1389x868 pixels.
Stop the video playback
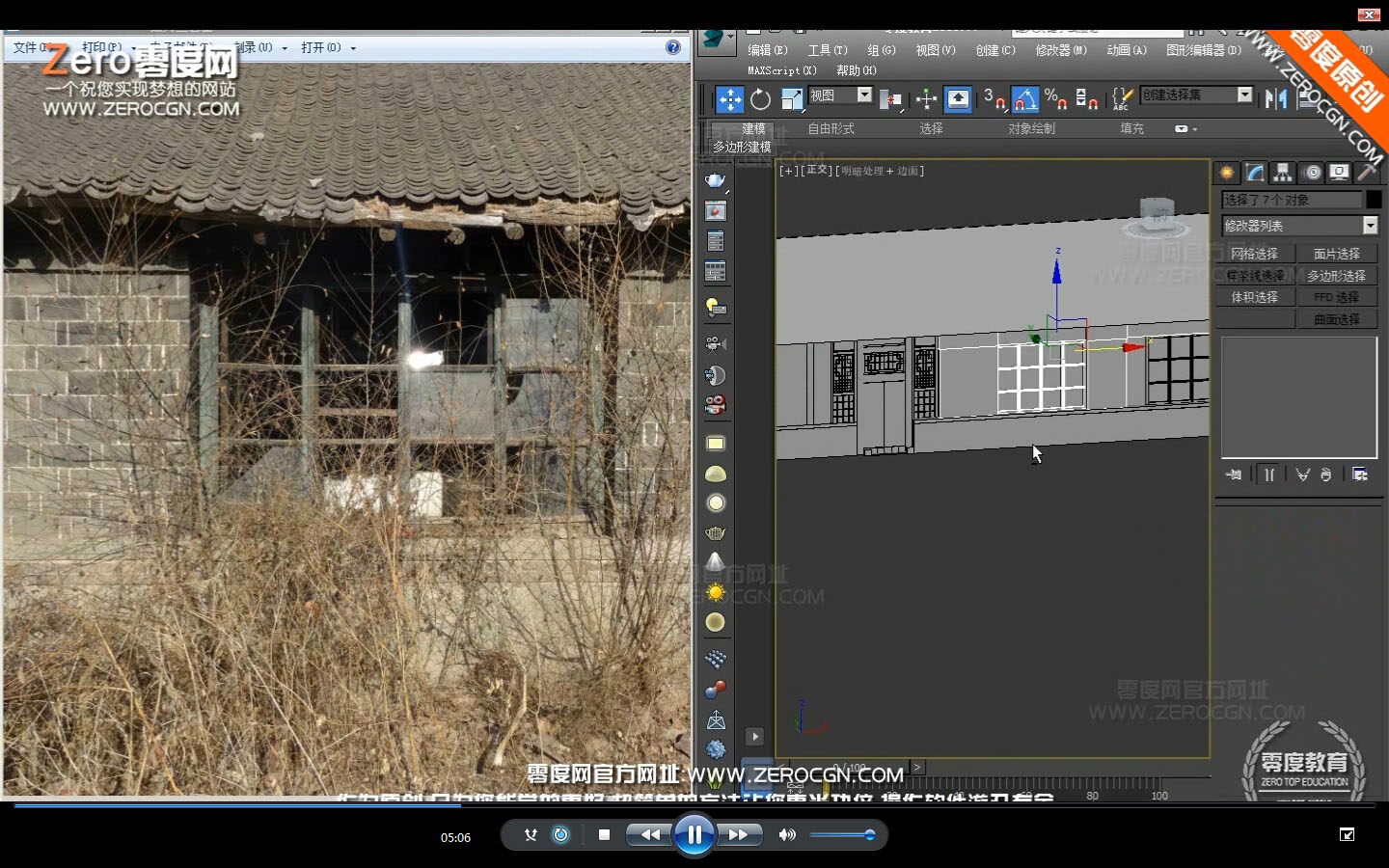coord(604,835)
